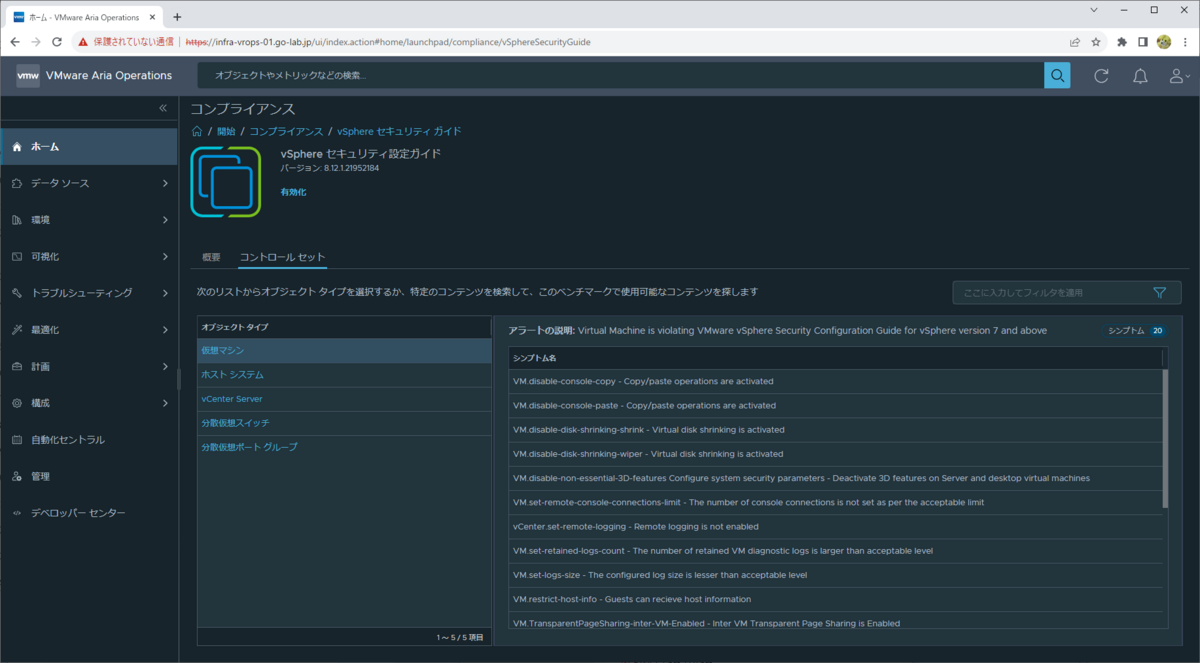Click the 環境 sidebar icon
The height and width of the screenshot is (663, 1200).
point(16,220)
